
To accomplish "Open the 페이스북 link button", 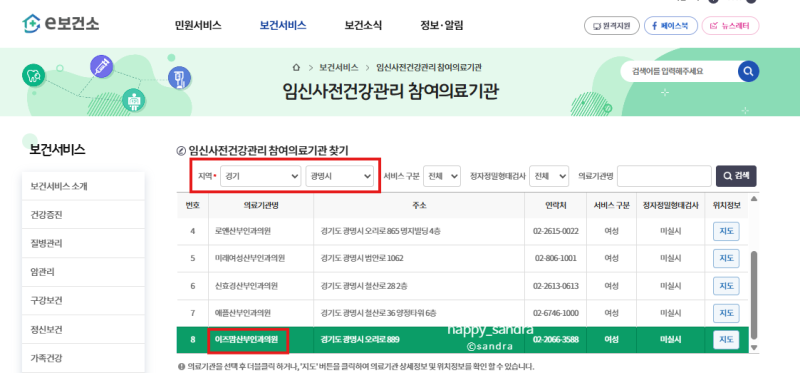I will pos(671,26).
